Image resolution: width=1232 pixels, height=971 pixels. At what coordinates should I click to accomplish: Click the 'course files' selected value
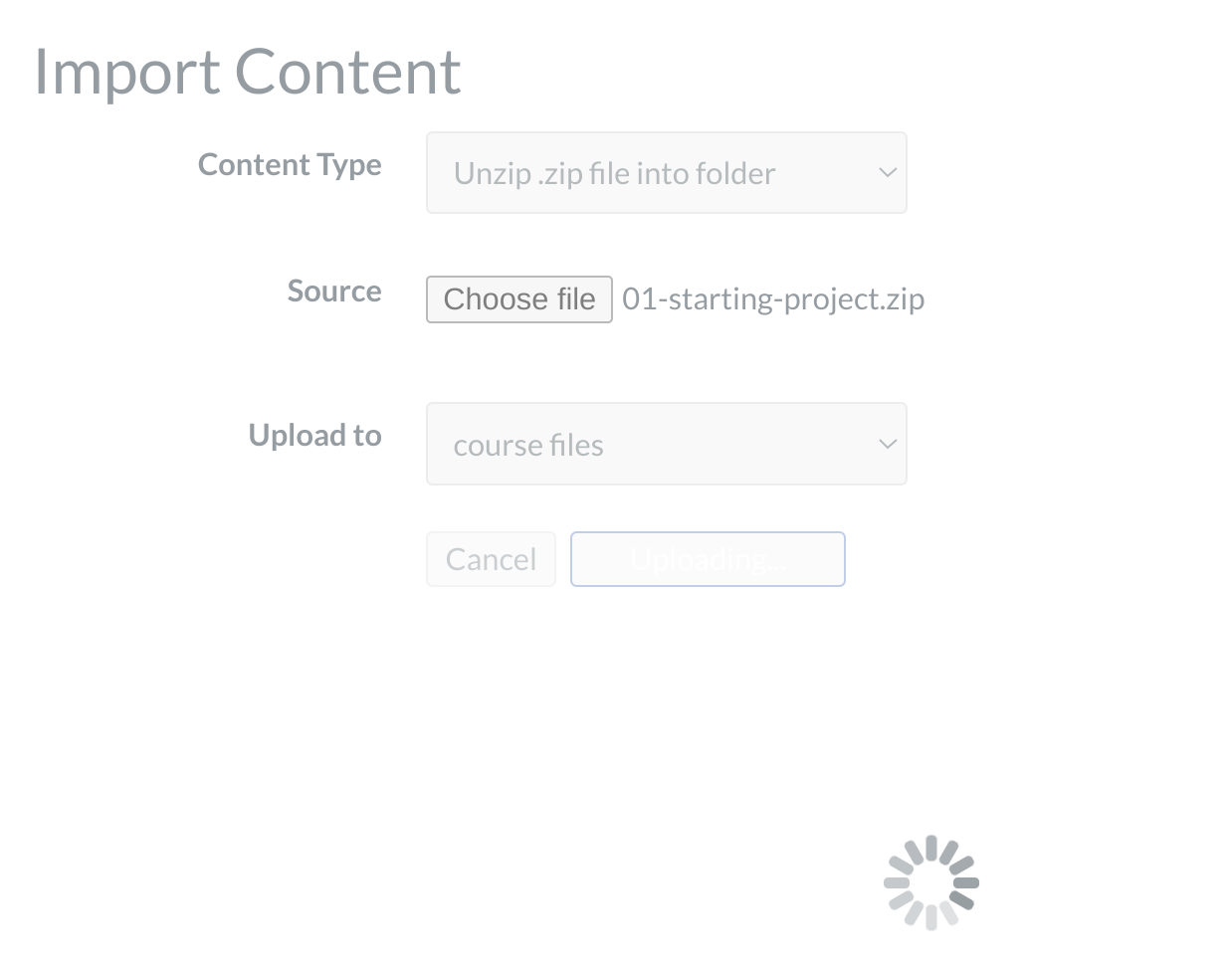(x=528, y=446)
